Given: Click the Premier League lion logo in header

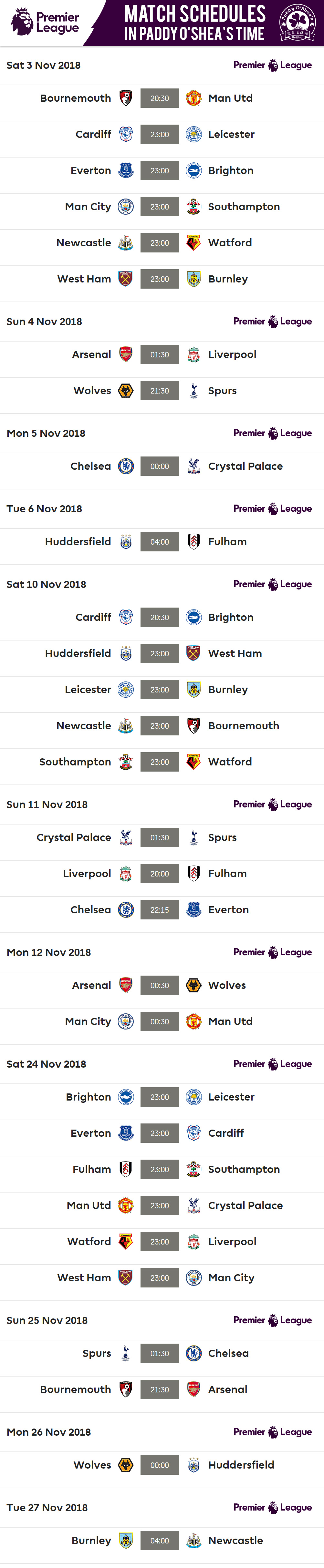Looking at the screenshot, I should [x=22, y=22].
